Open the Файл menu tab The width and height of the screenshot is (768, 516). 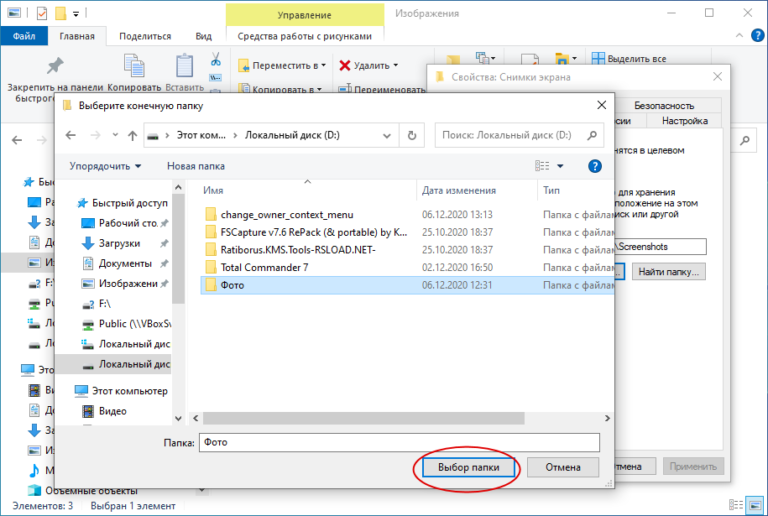(23, 36)
